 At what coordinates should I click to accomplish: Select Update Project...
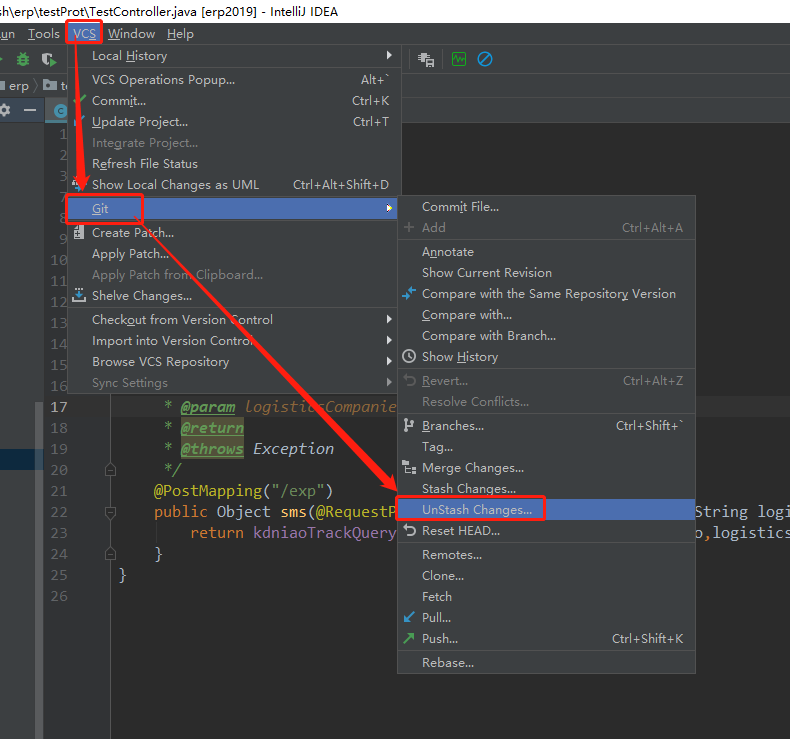[x=234, y=122]
